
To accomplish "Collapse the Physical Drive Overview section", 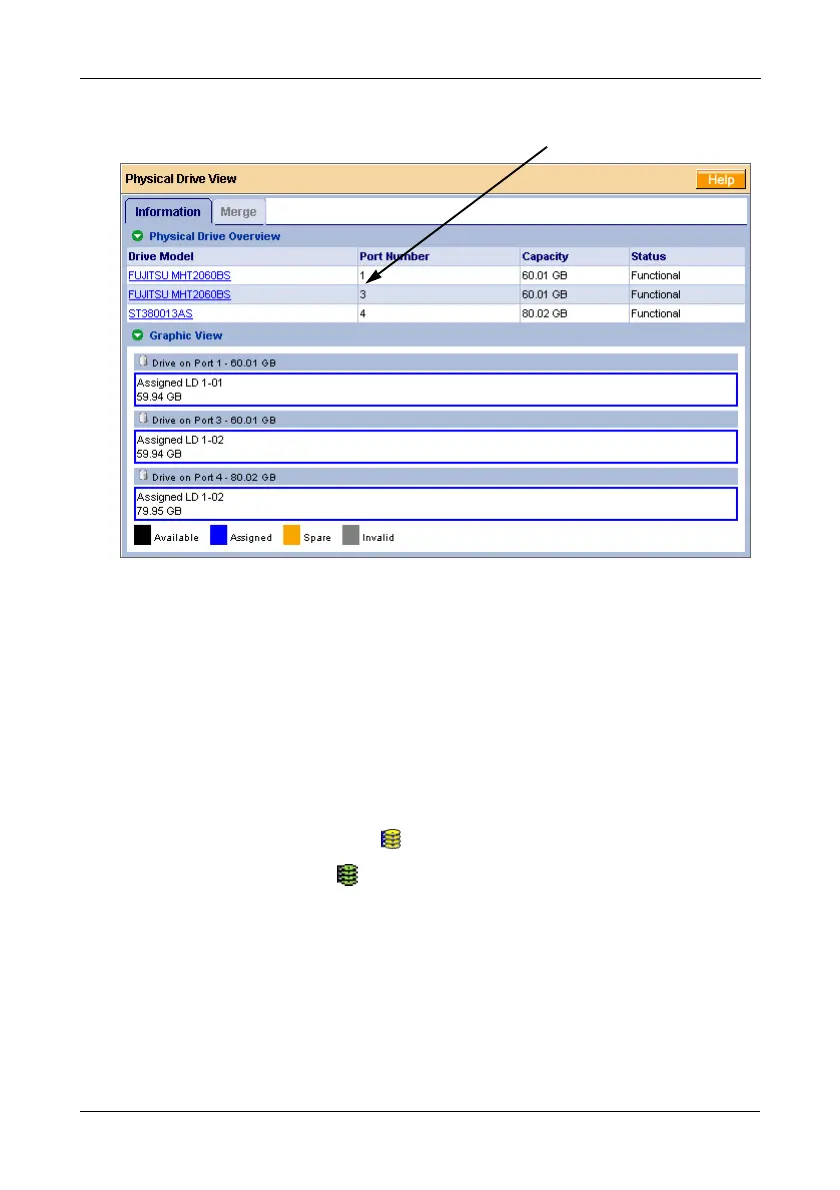I will point(137,236).
